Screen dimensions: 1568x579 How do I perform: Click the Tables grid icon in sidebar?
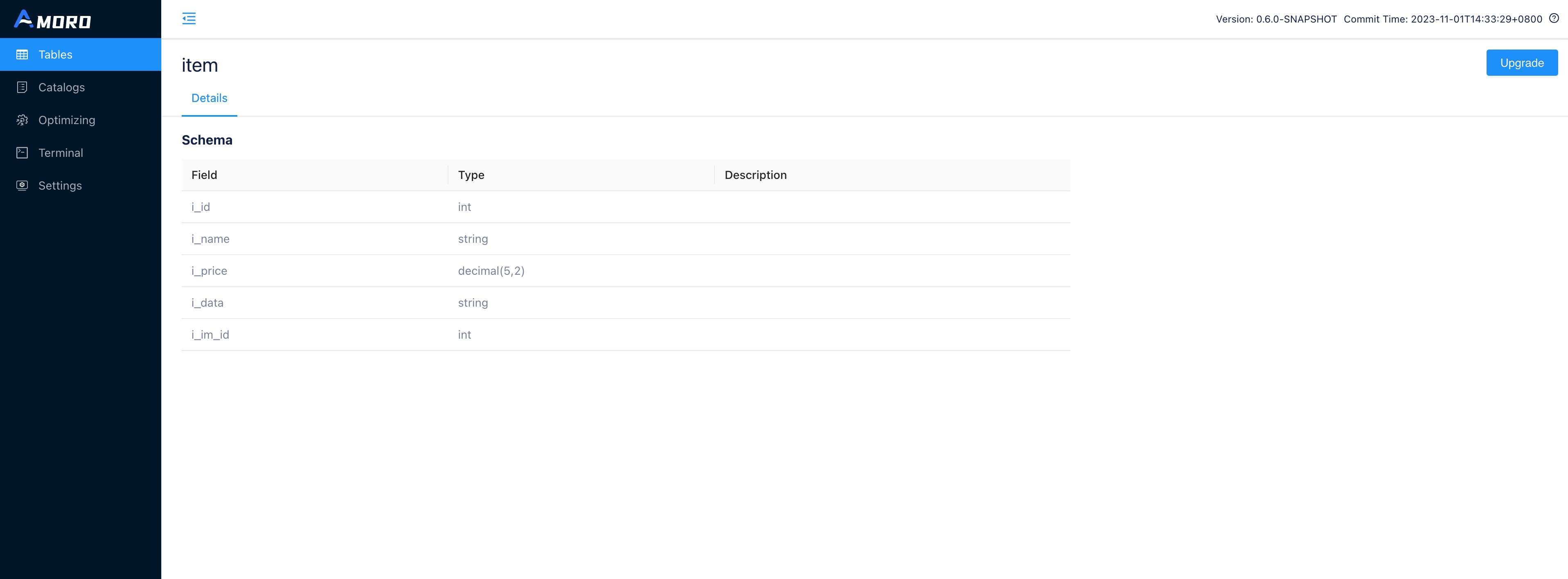(23, 55)
